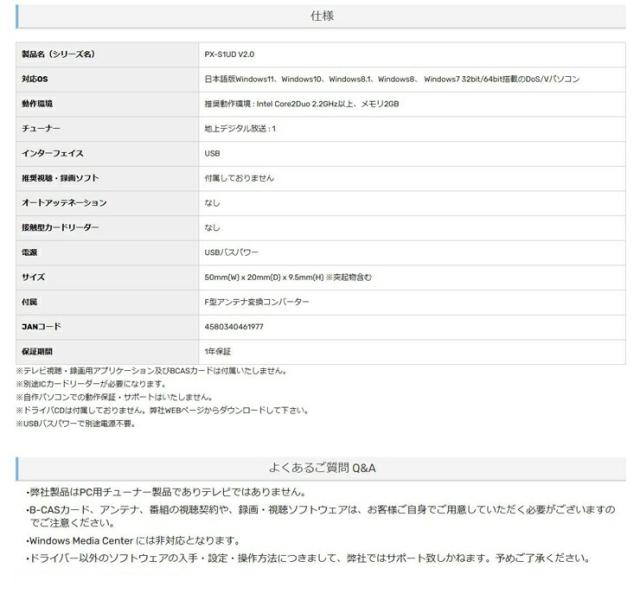
Task: Click the 付属しておりません value
Action: (x=239, y=178)
